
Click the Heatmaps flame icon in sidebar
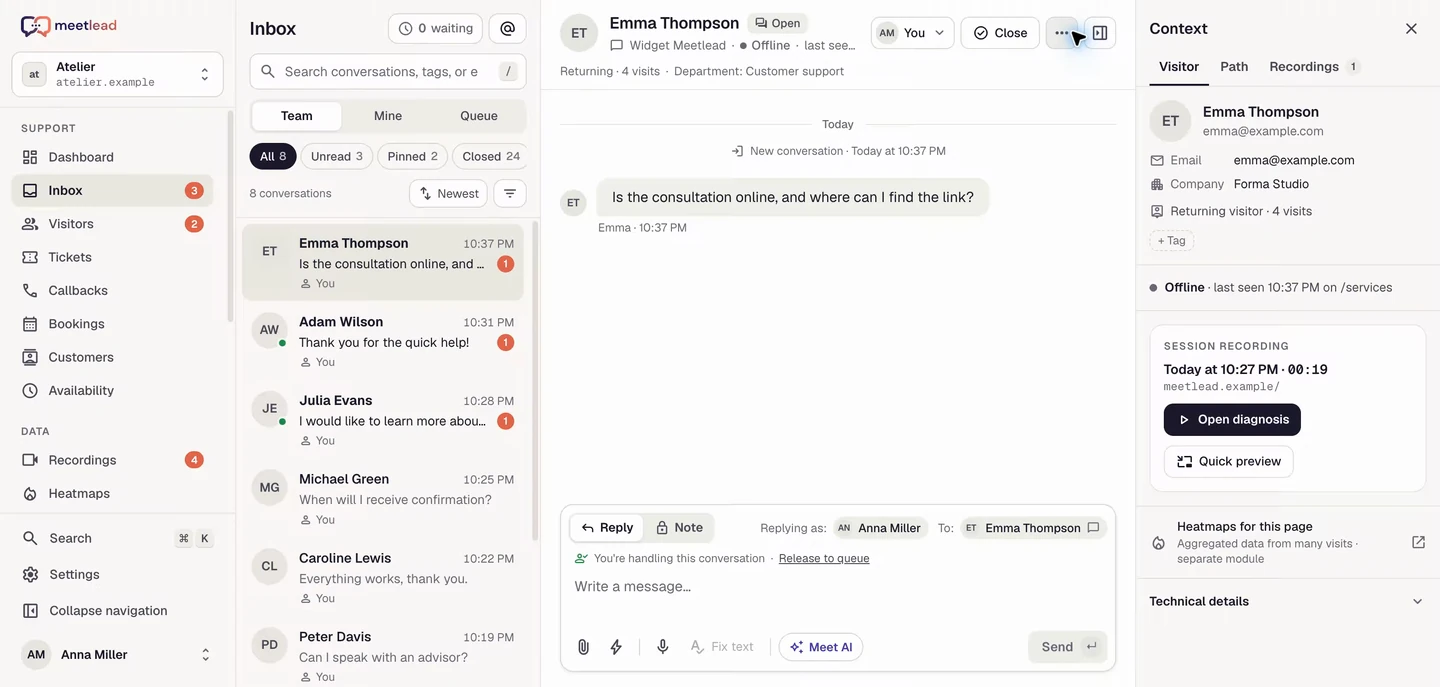30,494
